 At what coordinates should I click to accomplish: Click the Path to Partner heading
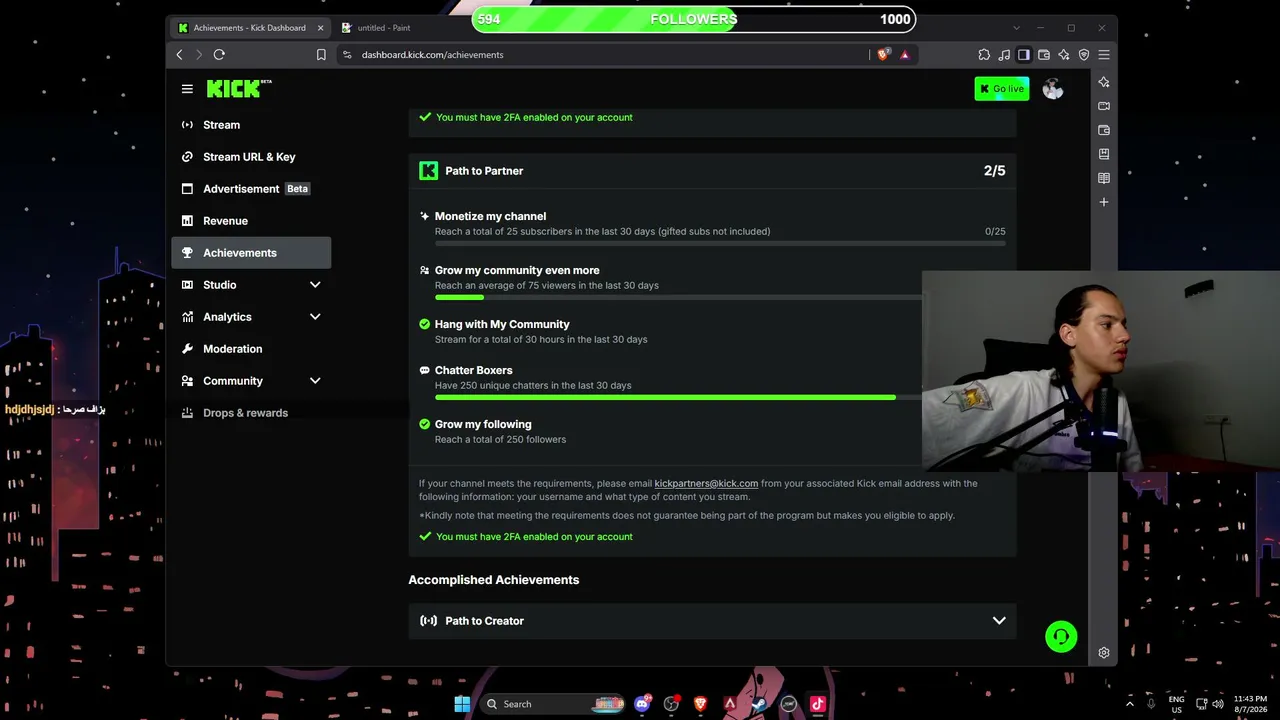[x=484, y=171]
